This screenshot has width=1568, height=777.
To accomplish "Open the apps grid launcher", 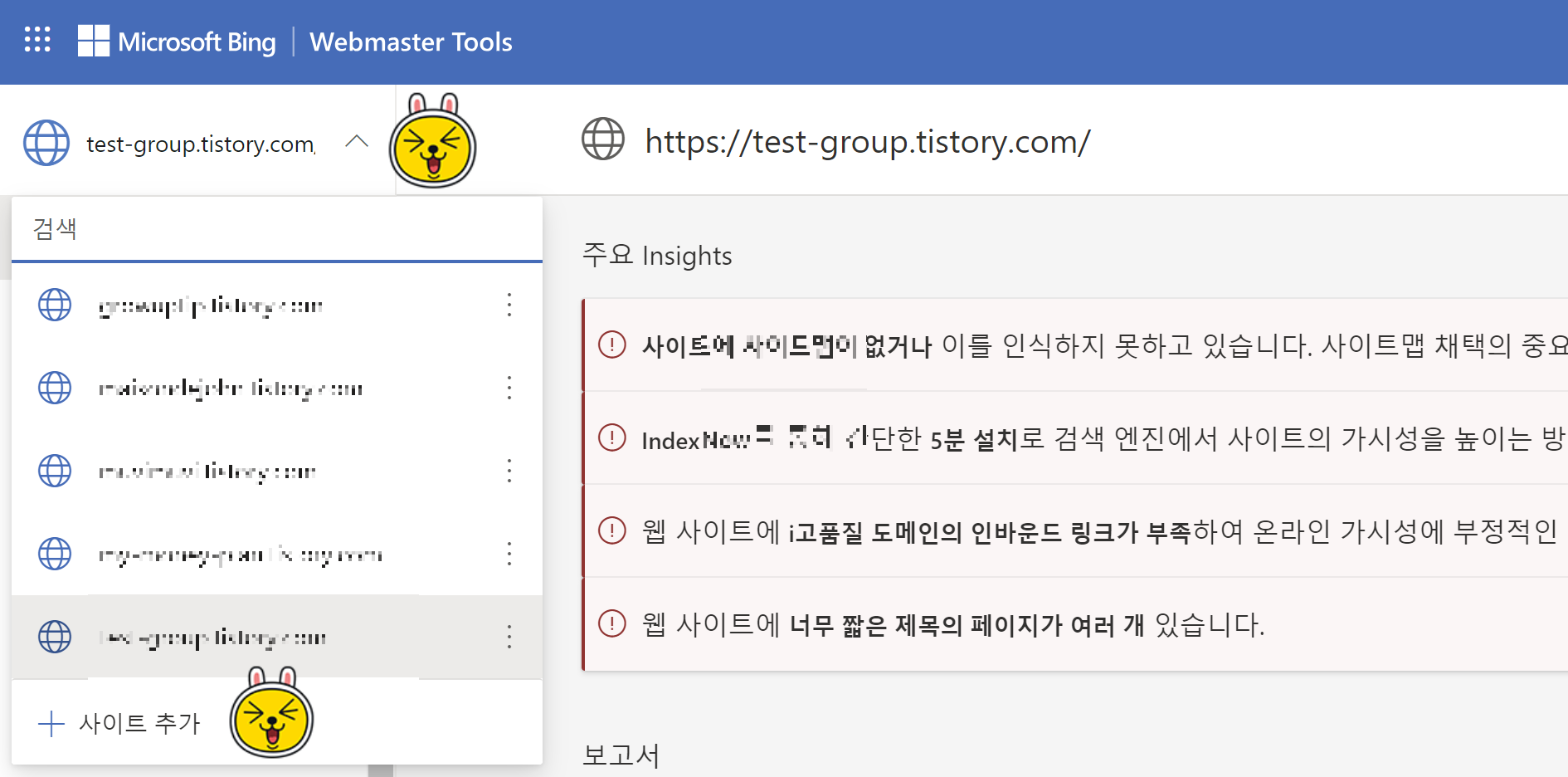I will click(x=37, y=39).
